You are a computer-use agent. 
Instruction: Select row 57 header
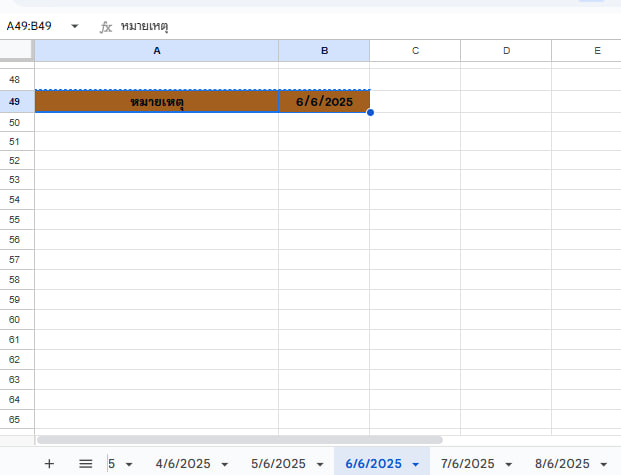[17, 259]
